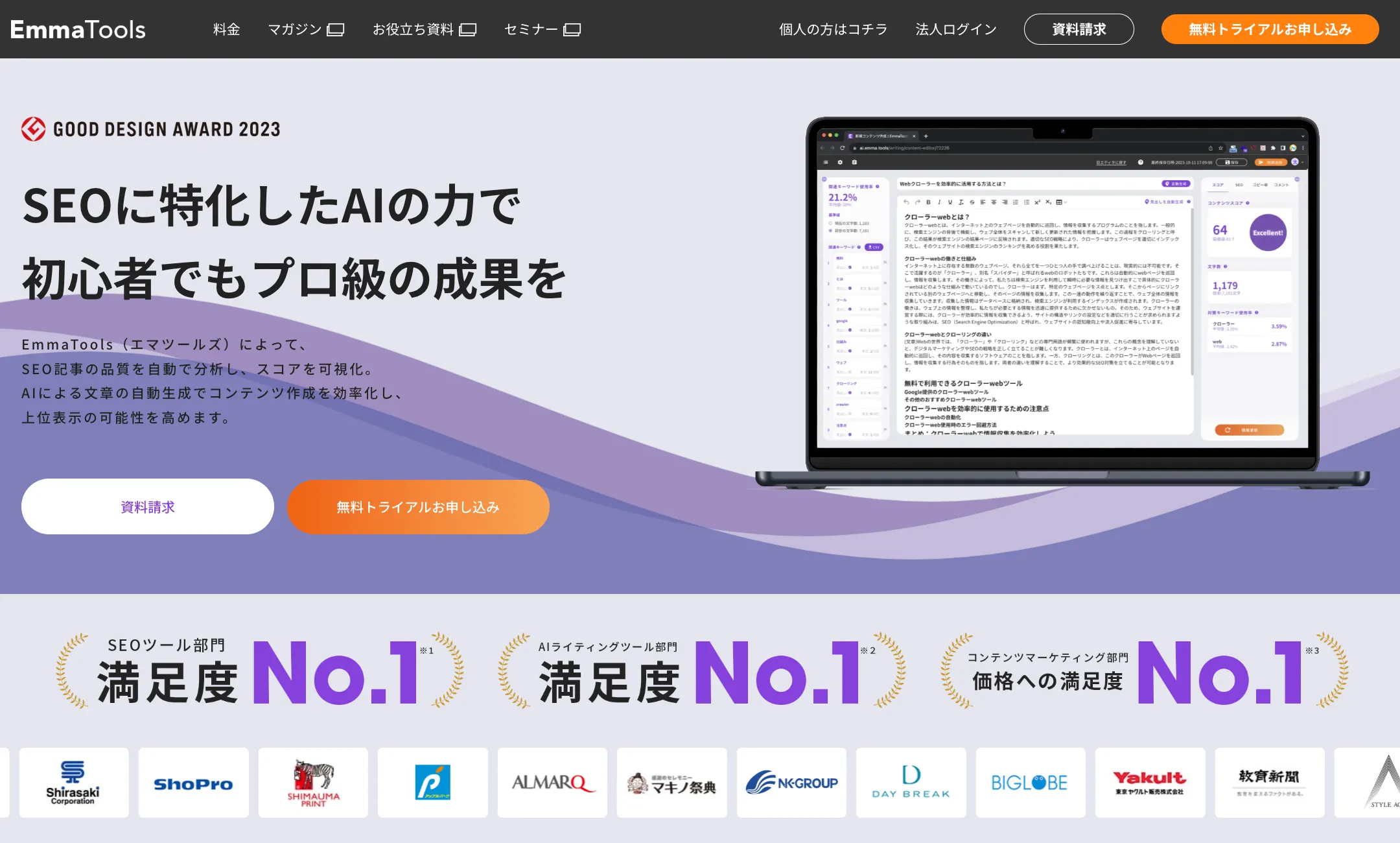The image size is (1400, 843).
Task: Open the セミナー menu link
Action: point(531,29)
